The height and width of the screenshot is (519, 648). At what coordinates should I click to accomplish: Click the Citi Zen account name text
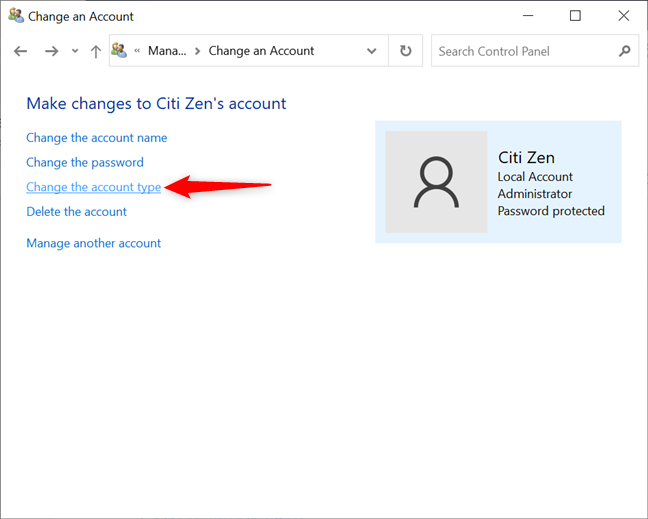point(526,157)
